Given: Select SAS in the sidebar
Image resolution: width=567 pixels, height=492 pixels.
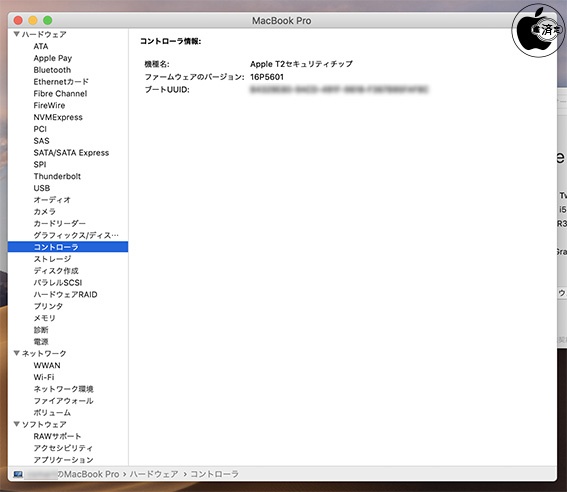Looking at the screenshot, I should tap(41, 141).
